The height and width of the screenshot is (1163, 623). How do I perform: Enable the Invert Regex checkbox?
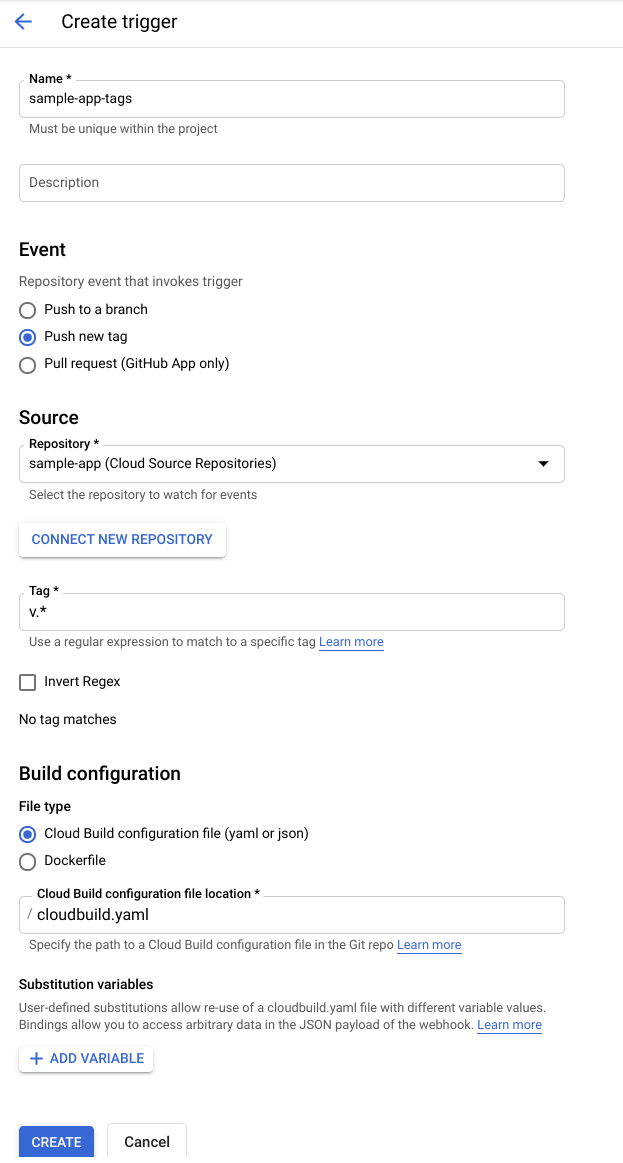28,682
